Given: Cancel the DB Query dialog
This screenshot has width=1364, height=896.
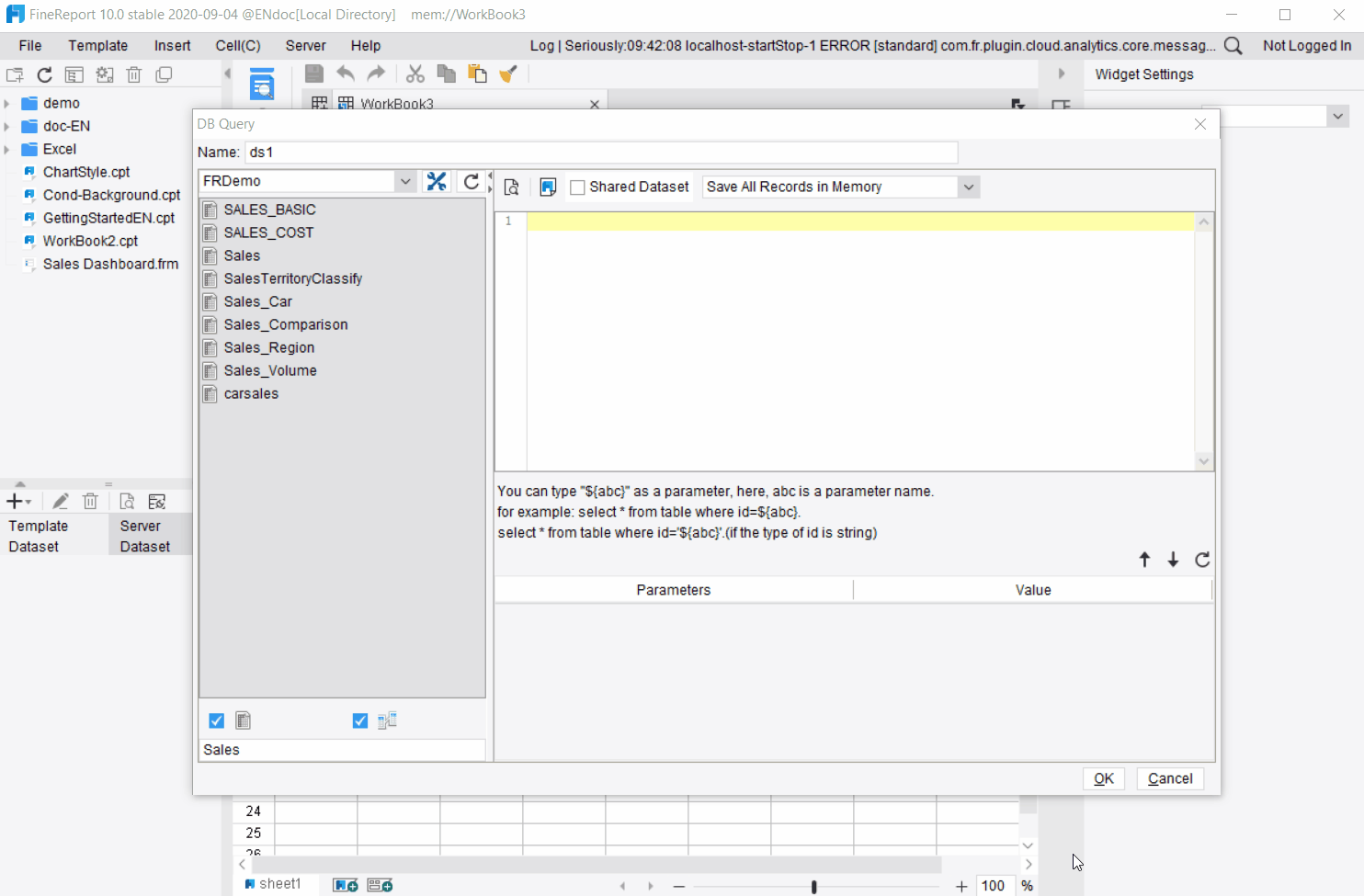Looking at the screenshot, I should point(1170,779).
